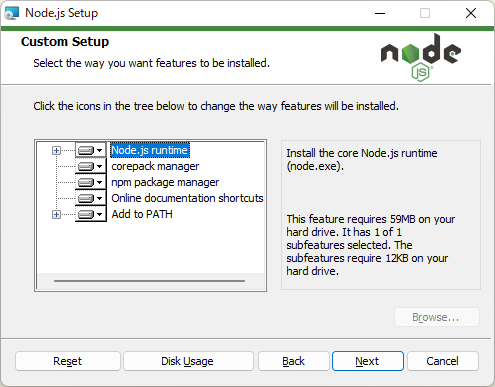Select the Node.js runtime feature

point(150,150)
